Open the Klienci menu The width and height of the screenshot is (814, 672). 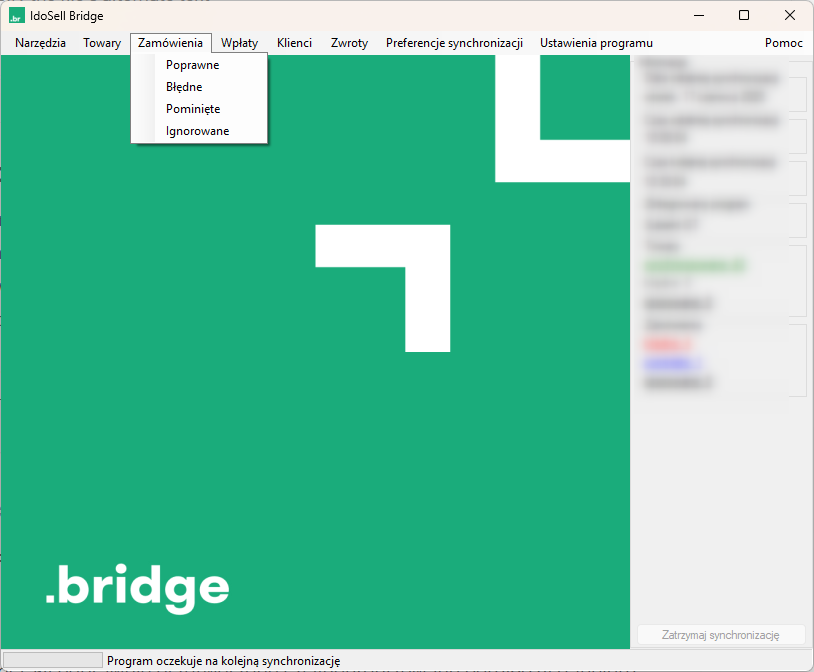point(294,43)
